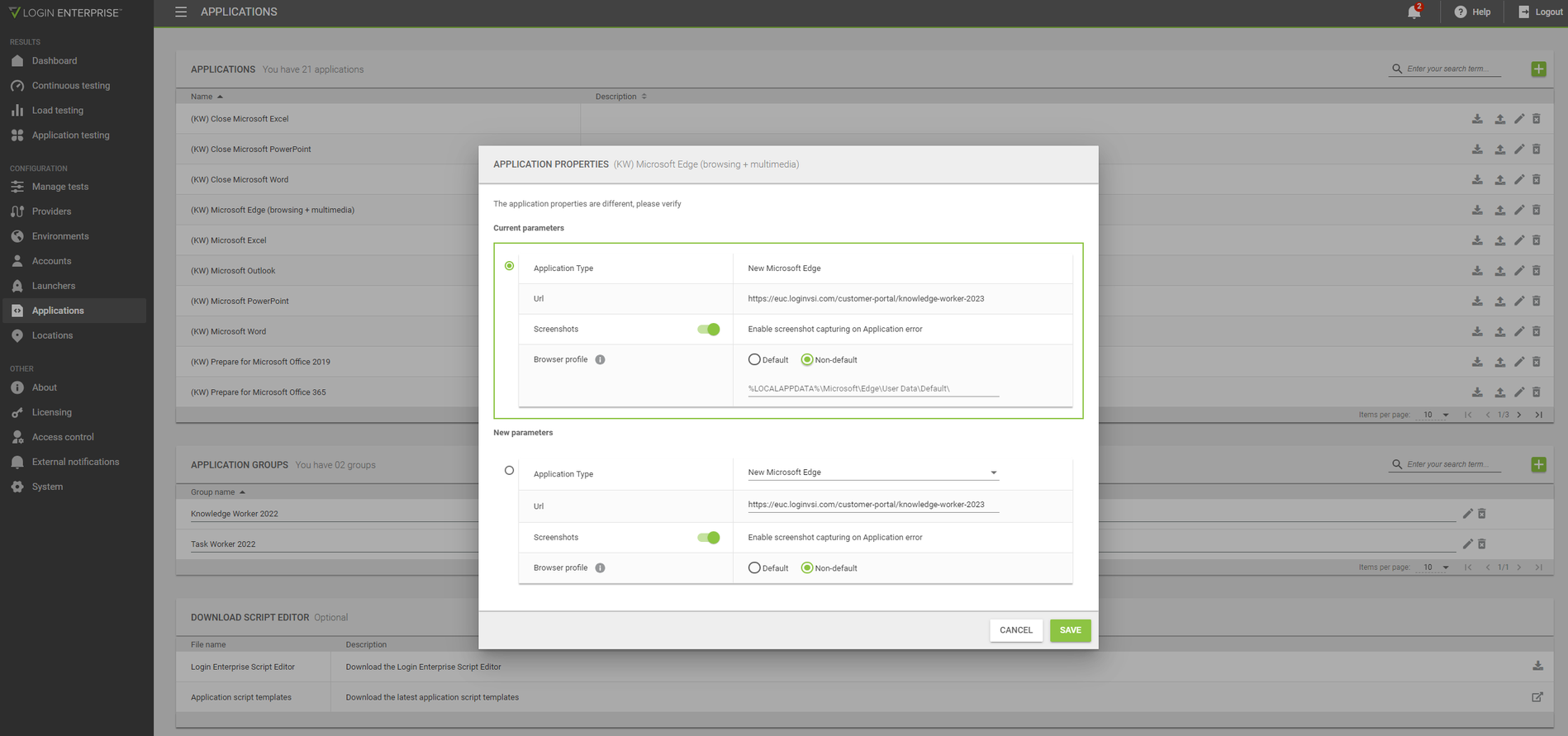Open Application Type dropdown in new parameters

[x=873, y=472]
